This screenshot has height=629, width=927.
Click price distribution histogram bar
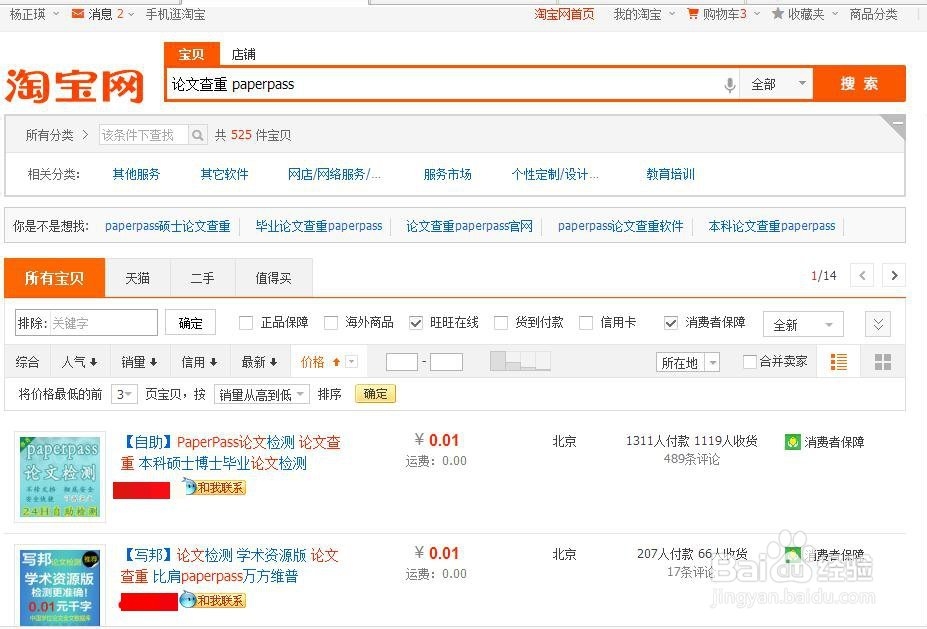(520, 361)
